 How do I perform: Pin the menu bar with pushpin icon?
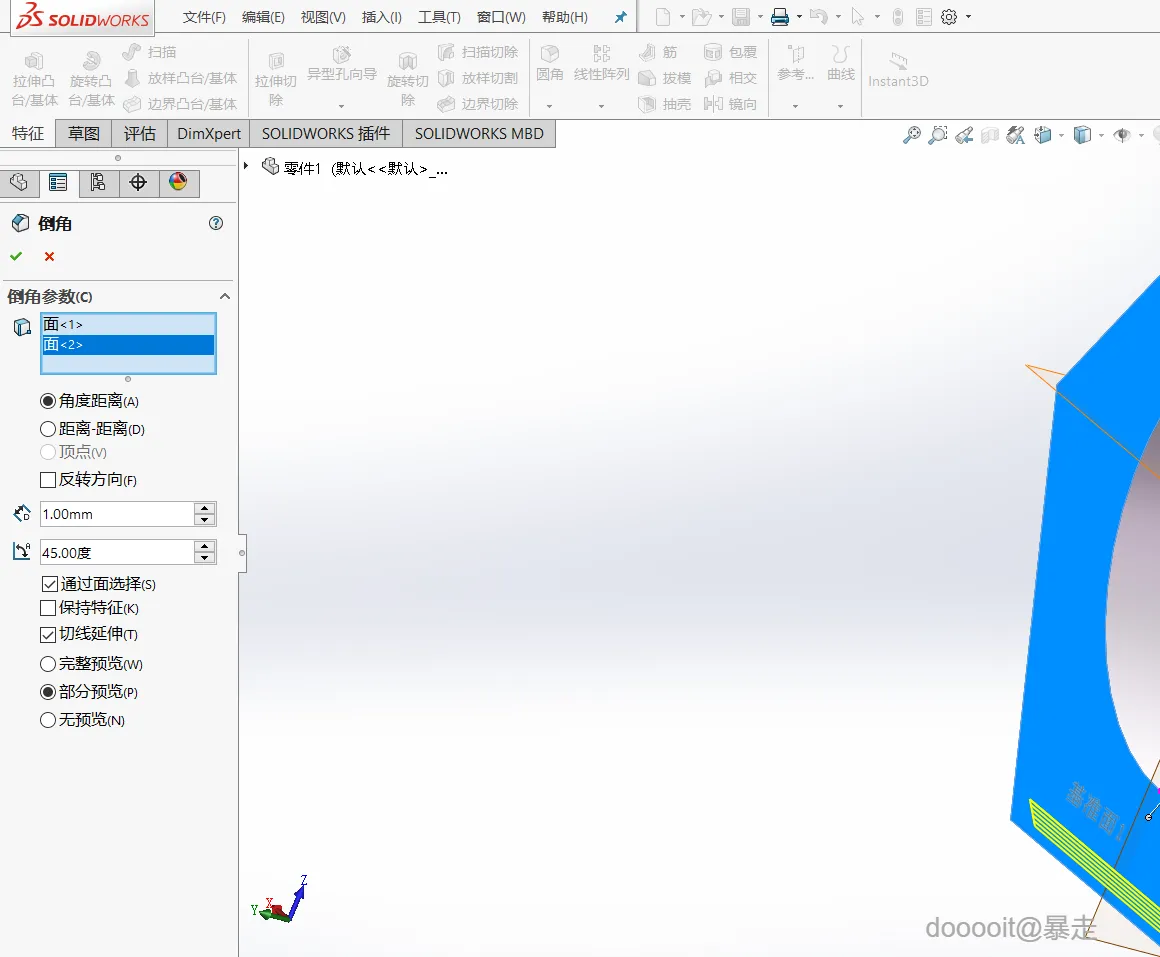pos(621,16)
